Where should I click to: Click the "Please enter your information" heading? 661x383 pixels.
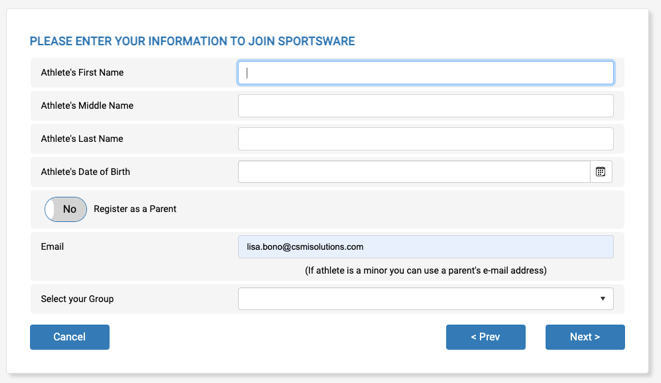(x=192, y=41)
